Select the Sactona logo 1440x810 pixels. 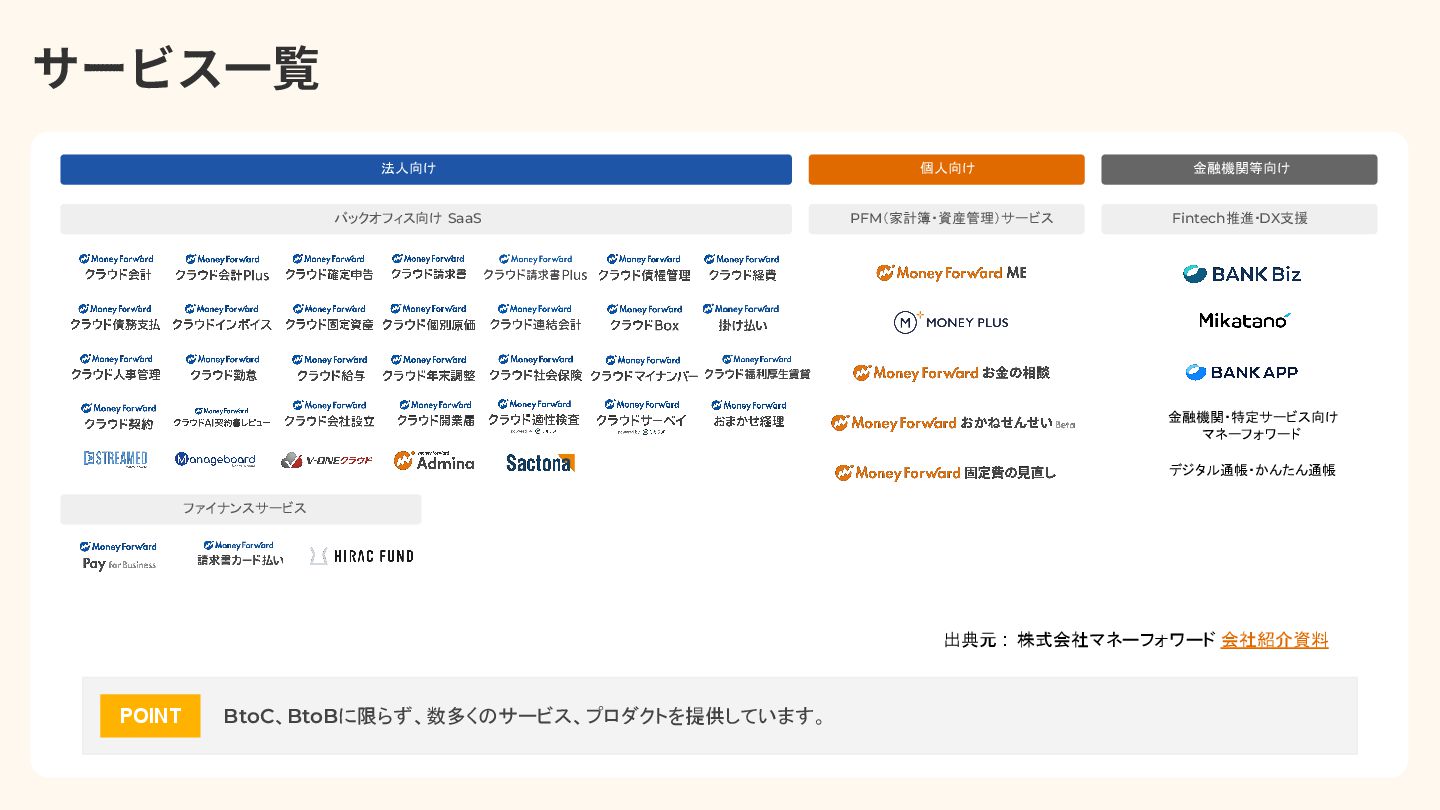coord(541,463)
